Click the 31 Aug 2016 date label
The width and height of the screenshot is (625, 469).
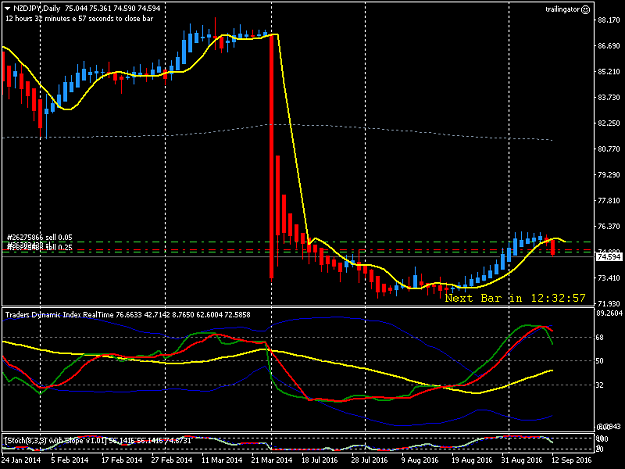[x=521, y=460]
